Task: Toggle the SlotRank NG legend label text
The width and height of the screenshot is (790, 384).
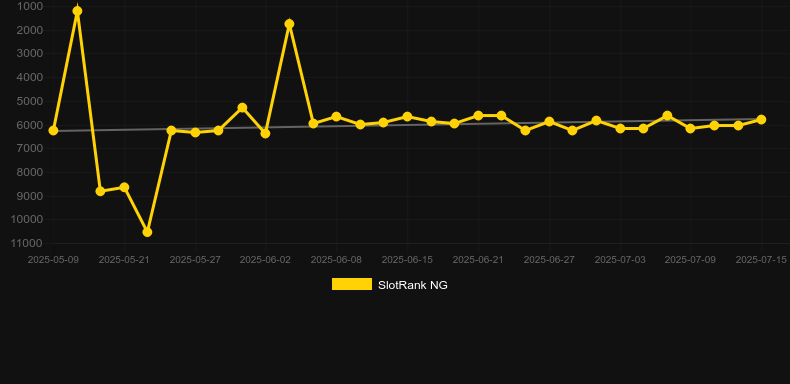Action: click(413, 285)
